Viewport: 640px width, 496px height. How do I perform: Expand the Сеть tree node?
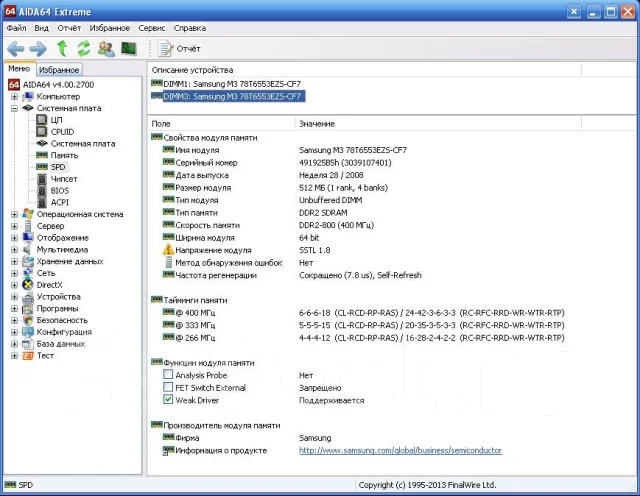tap(14, 273)
